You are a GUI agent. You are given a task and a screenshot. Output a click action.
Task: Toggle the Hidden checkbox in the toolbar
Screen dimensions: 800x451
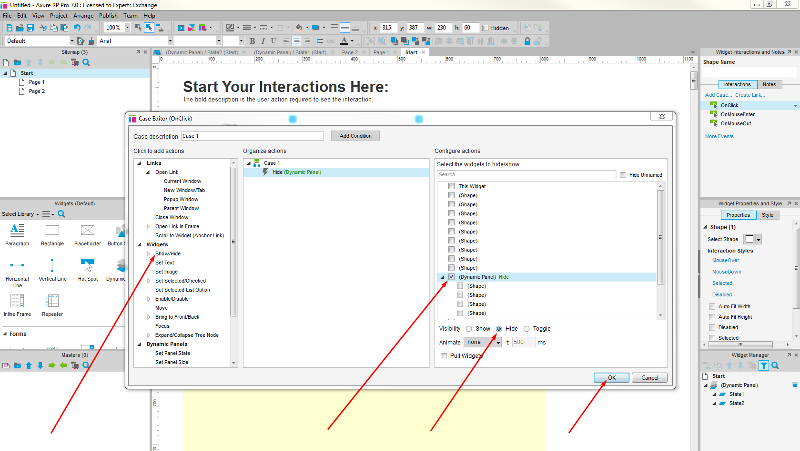(x=485, y=28)
